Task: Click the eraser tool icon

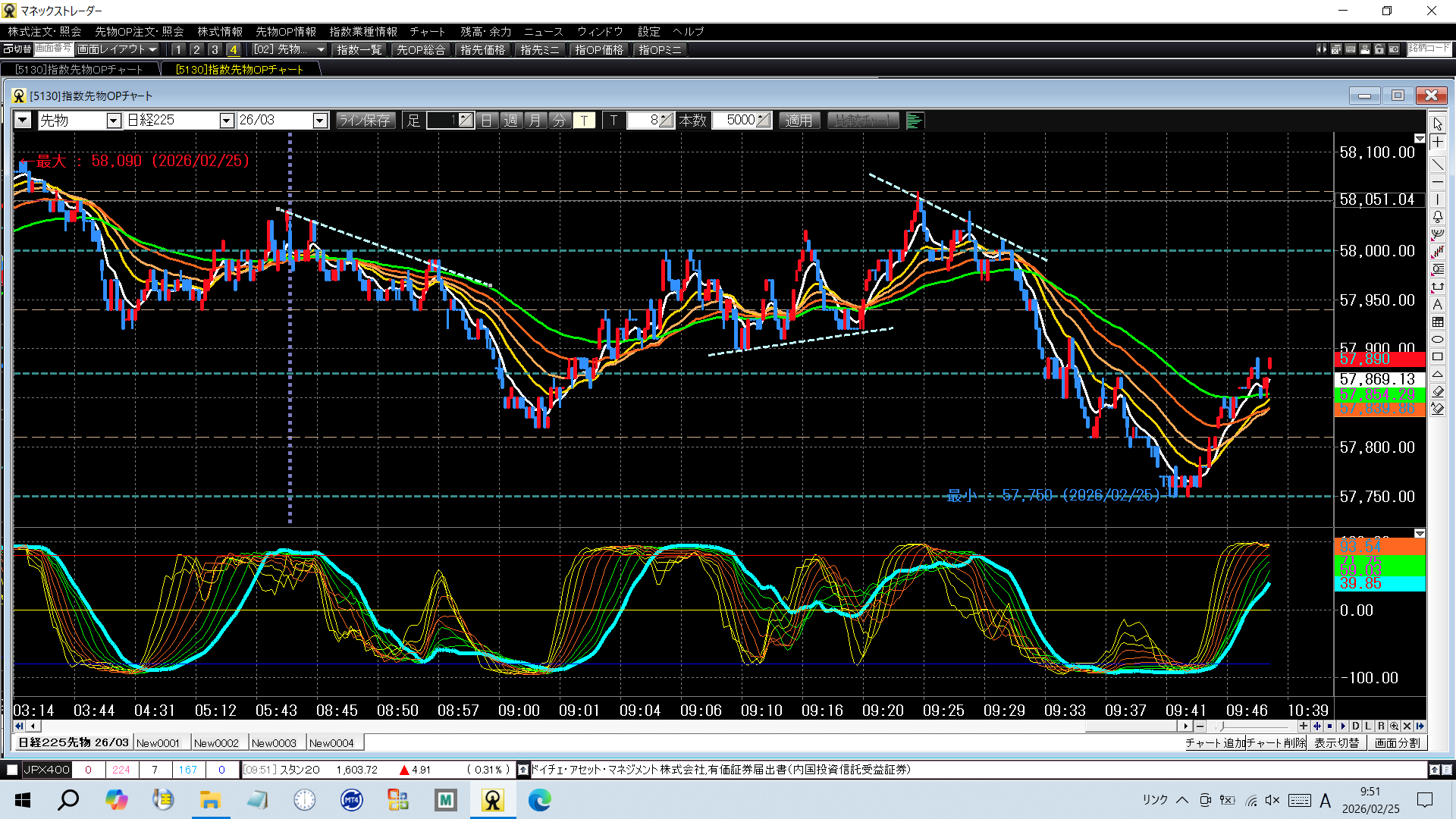Action: tap(1437, 392)
